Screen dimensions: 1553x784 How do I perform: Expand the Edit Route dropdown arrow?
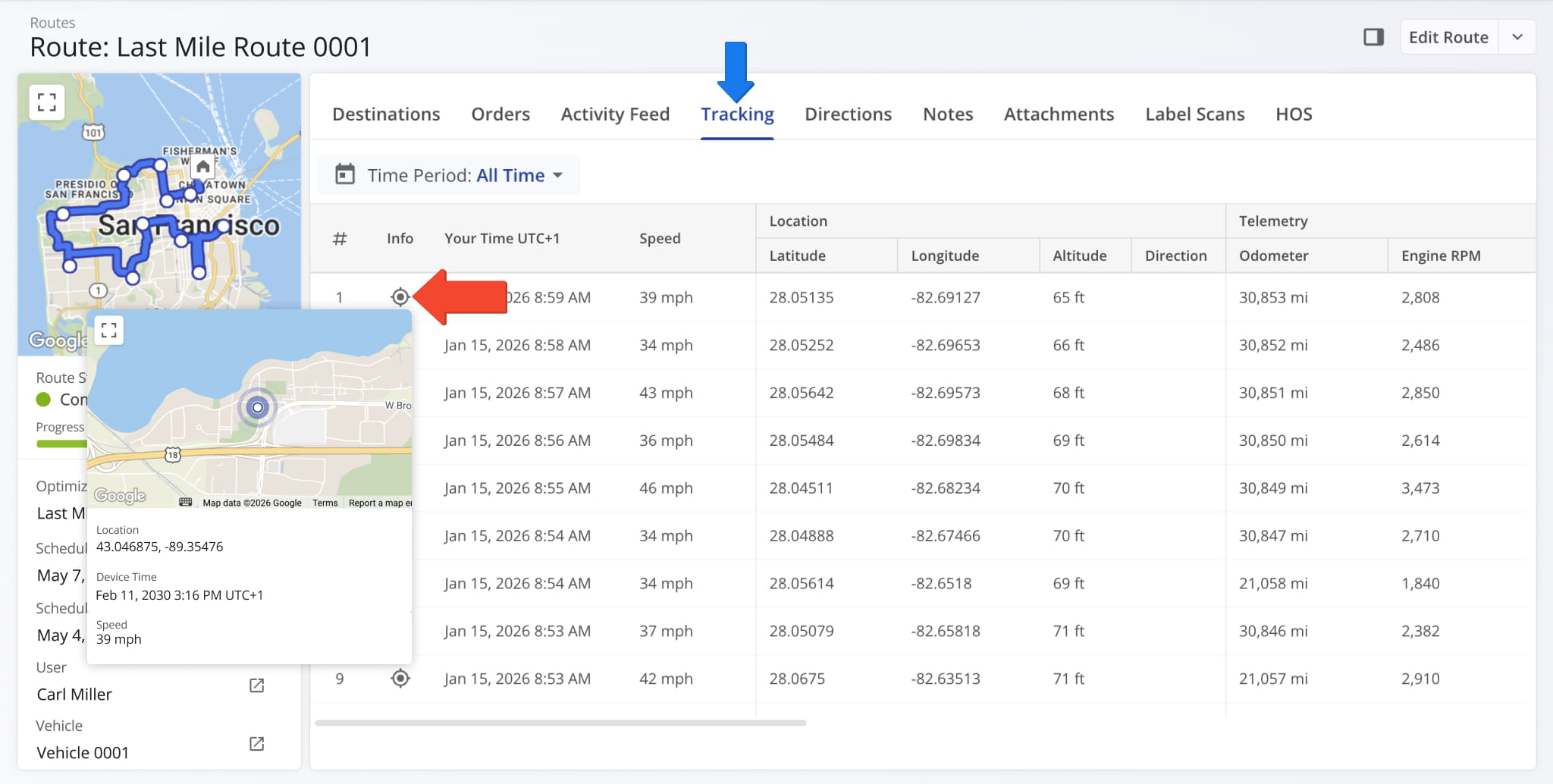pos(1517,37)
